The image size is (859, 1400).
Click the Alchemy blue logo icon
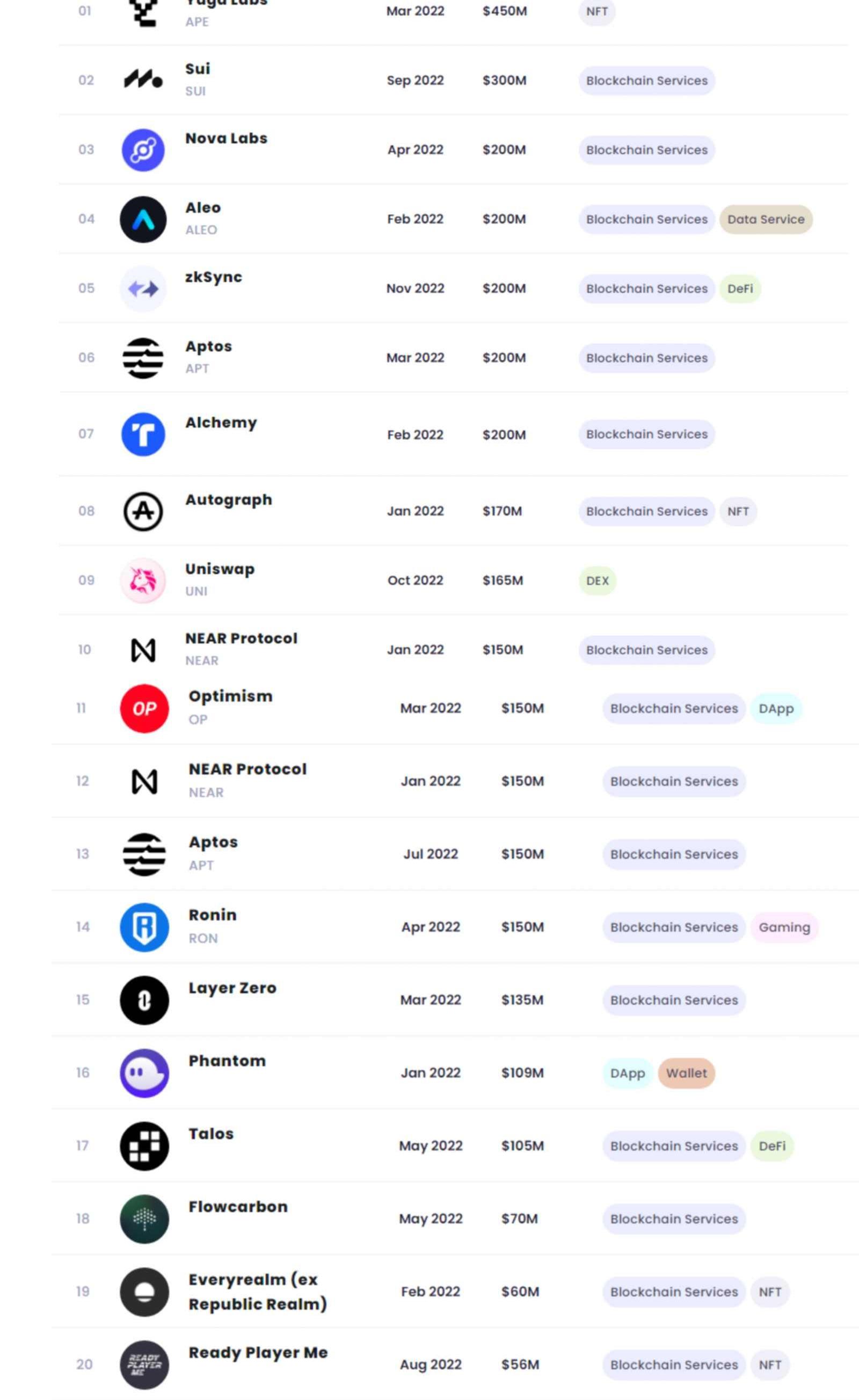pyautogui.click(x=143, y=434)
